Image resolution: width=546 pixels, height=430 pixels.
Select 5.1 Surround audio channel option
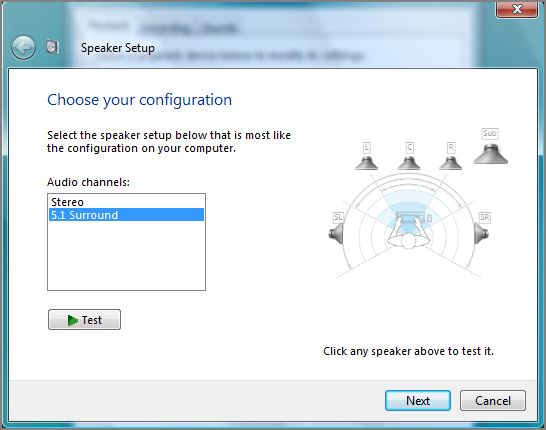126,215
